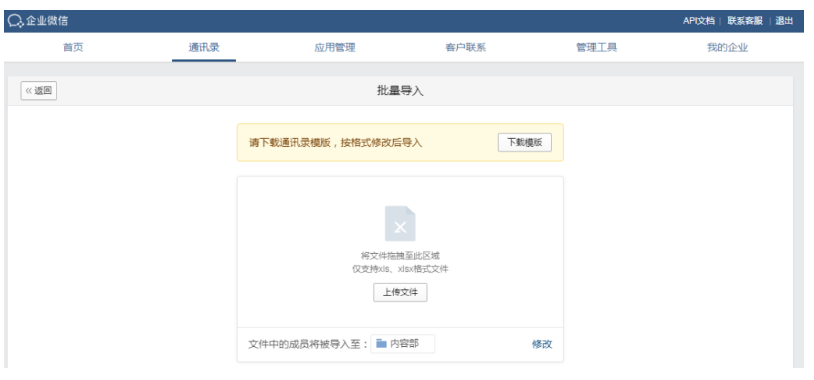Click the blue folder icon beside 内容部
The image size is (814, 380).
click(x=382, y=343)
